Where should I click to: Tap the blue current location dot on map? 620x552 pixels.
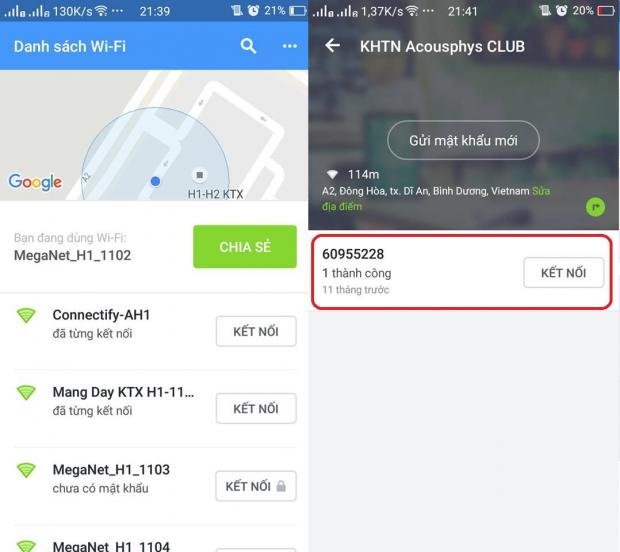coord(155,181)
